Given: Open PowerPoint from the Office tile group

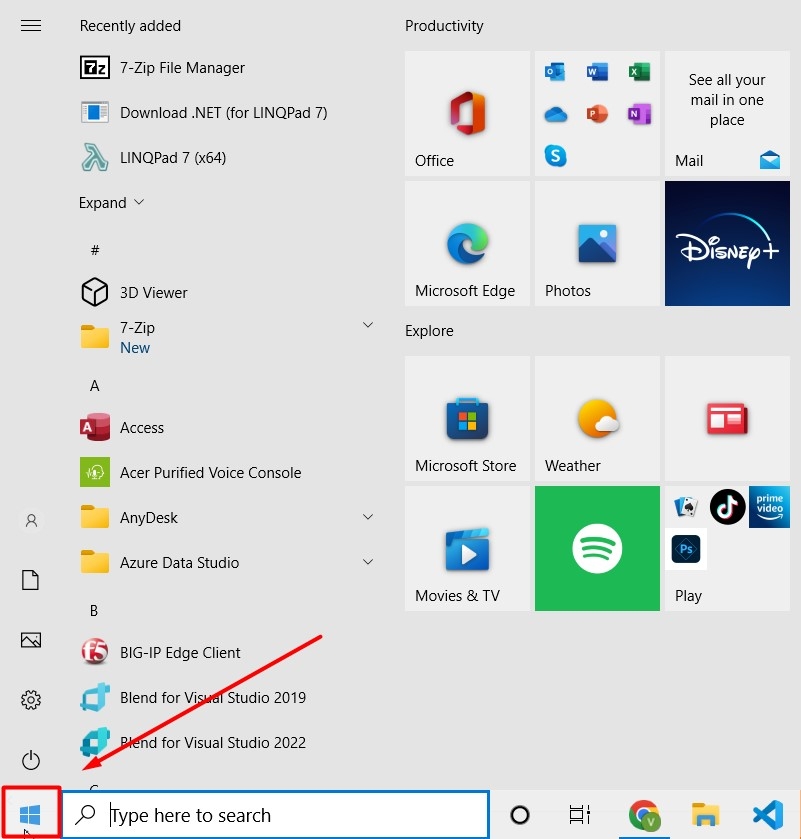Looking at the screenshot, I should [598, 114].
